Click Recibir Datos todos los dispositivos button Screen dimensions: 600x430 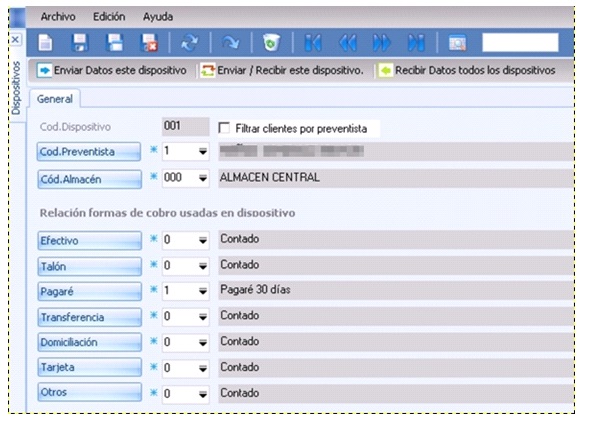pos(465,71)
